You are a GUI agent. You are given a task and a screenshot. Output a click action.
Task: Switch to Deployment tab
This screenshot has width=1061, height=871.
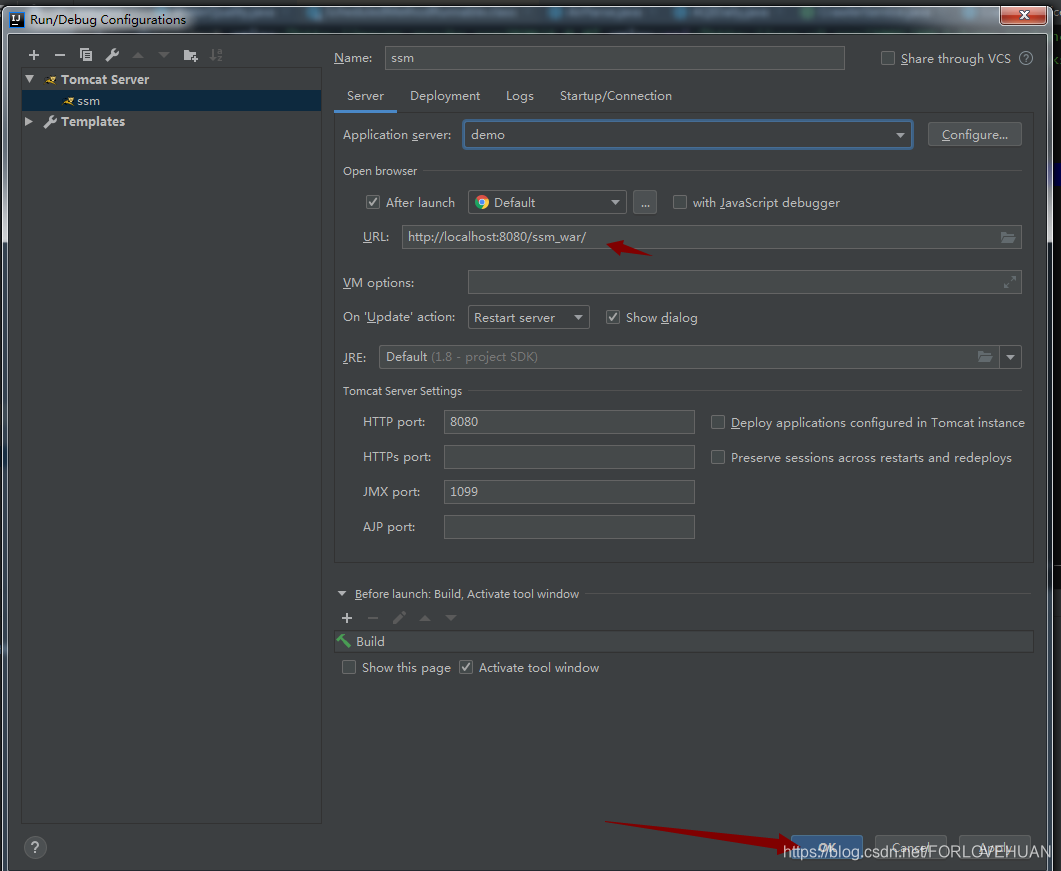(x=445, y=96)
